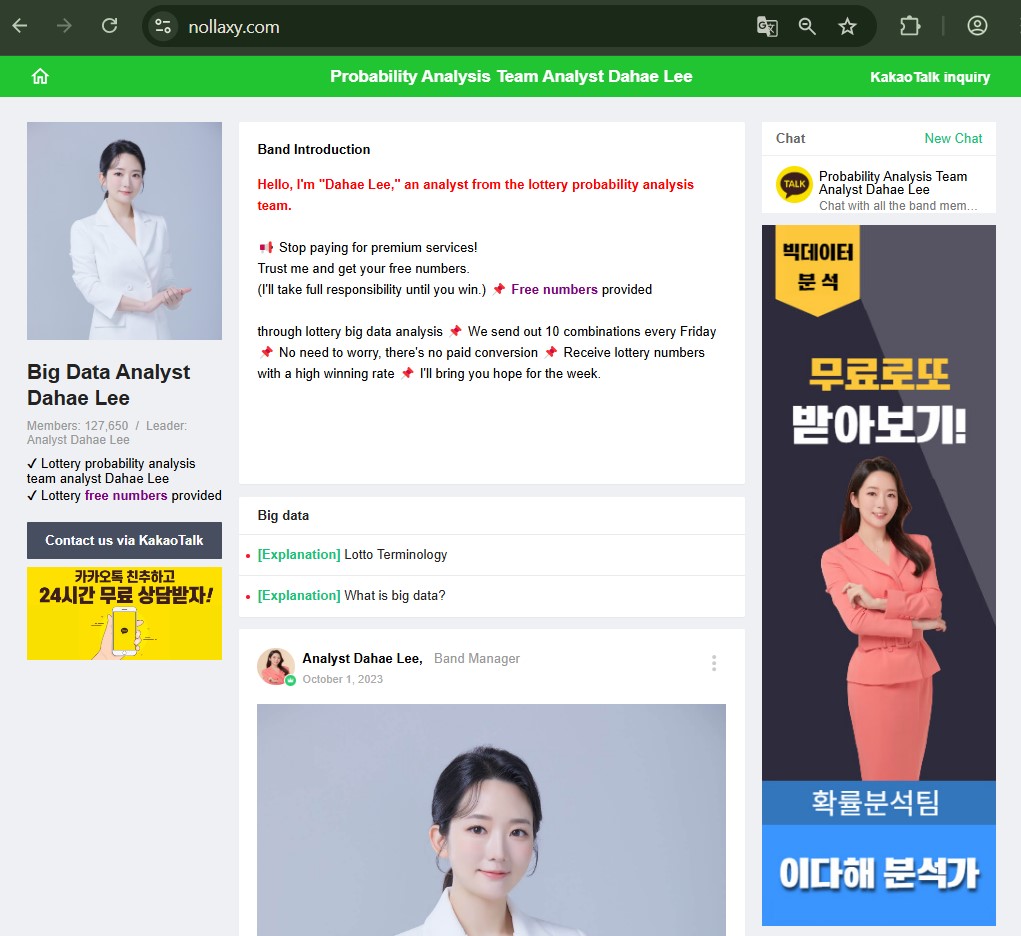Image resolution: width=1021 pixels, height=936 pixels.
Task: Click the zoom magnifier icon in address bar
Action: point(807,27)
